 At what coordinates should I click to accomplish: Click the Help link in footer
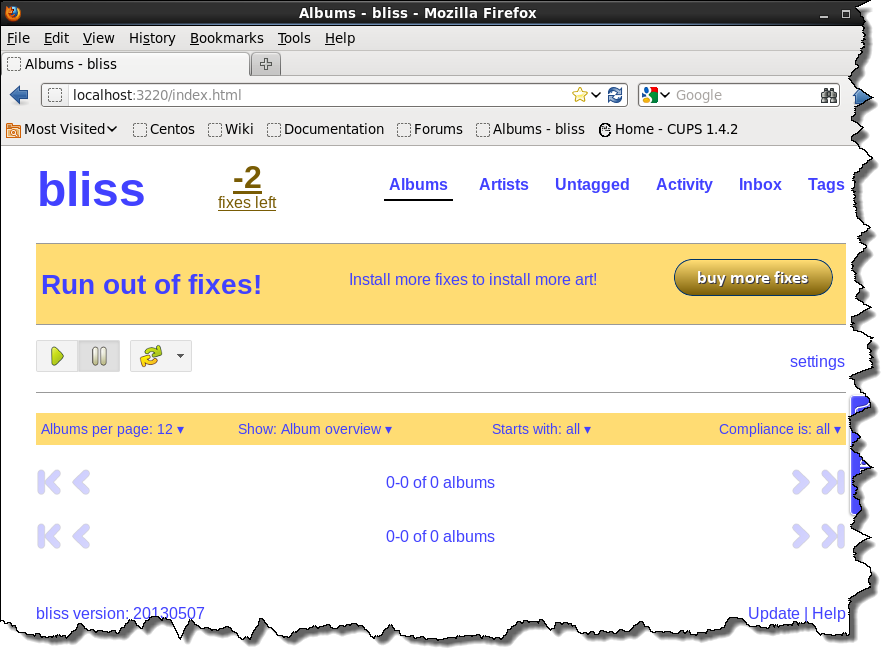coord(829,613)
